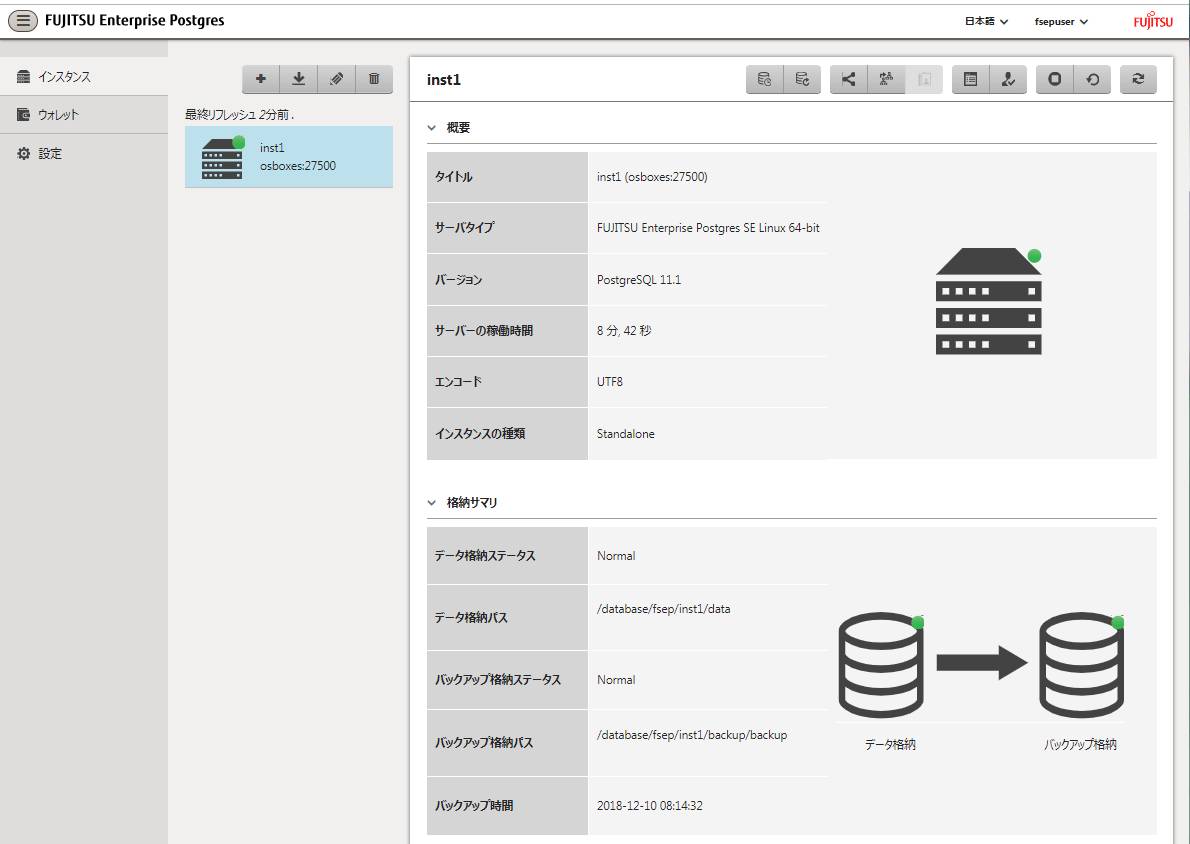Click the タイトル row label
This screenshot has height=844, width=1190.
(453, 177)
